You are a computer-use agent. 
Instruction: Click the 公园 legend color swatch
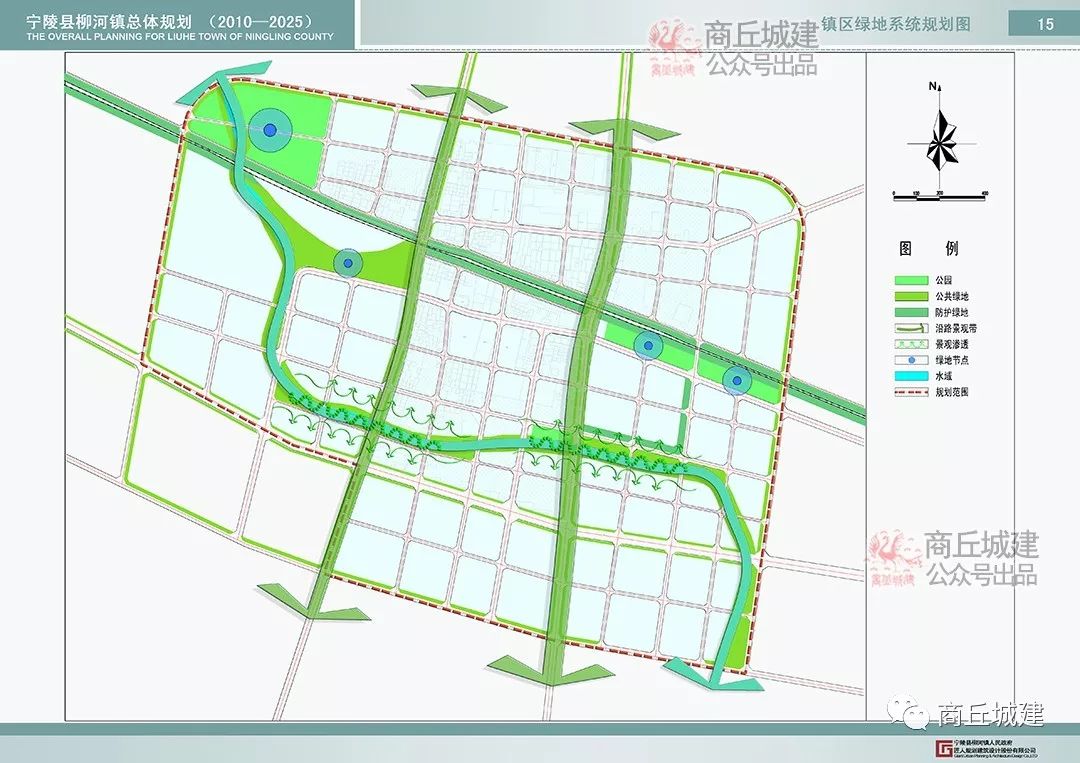[x=912, y=280]
